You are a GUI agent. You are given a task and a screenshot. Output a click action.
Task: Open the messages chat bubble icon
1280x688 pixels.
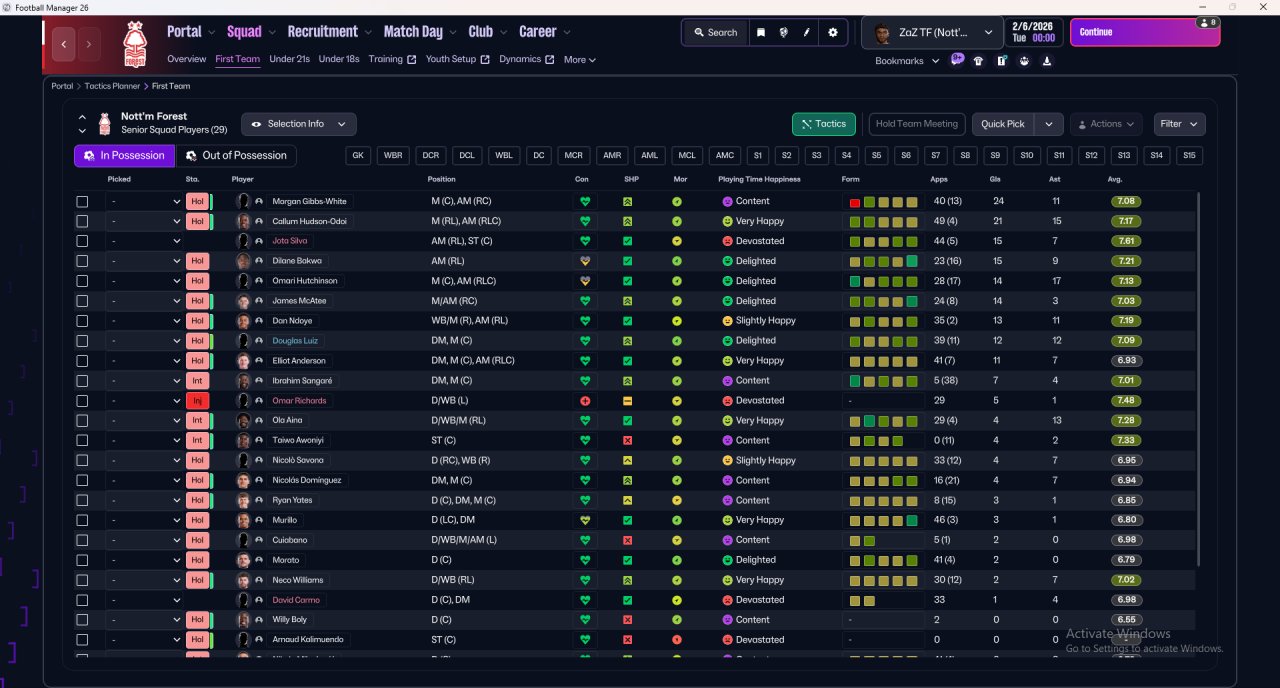pos(957,60)
